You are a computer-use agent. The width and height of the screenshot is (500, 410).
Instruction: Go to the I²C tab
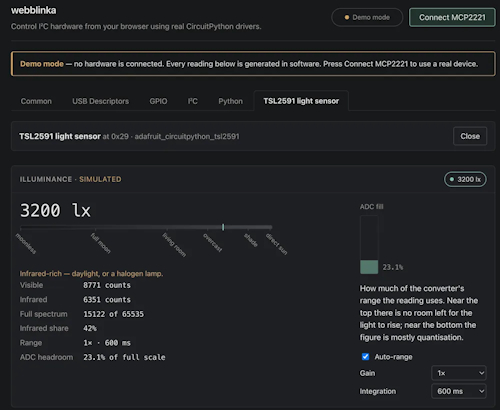pyautogui.click(x=193, y=101)
